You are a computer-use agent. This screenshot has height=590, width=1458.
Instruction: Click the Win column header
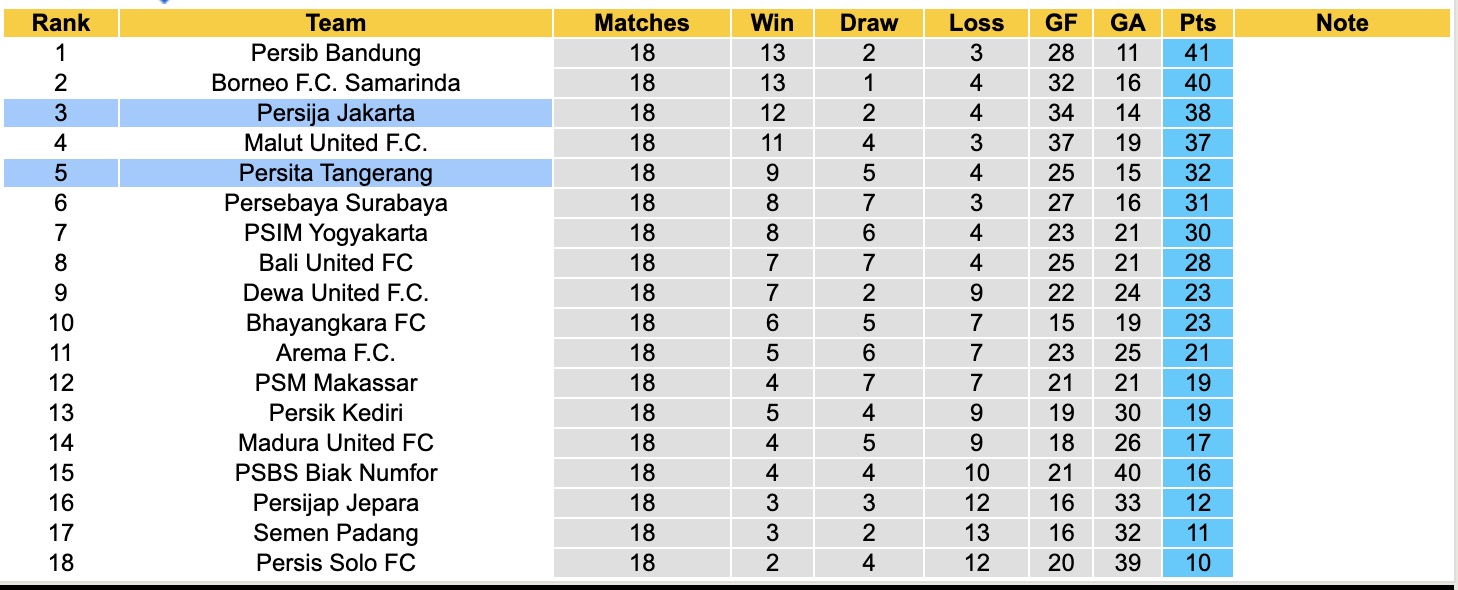(772, 23)
